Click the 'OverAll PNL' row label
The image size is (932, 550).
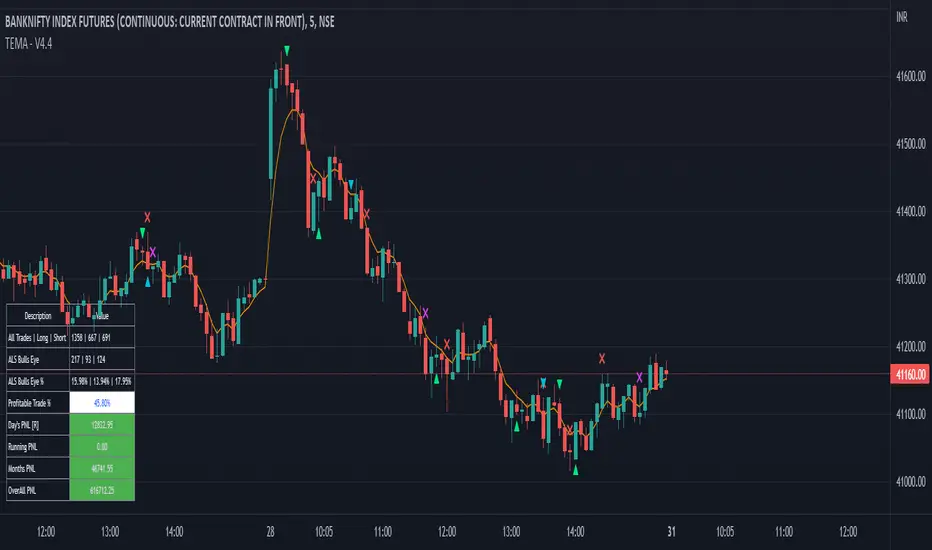37,491
